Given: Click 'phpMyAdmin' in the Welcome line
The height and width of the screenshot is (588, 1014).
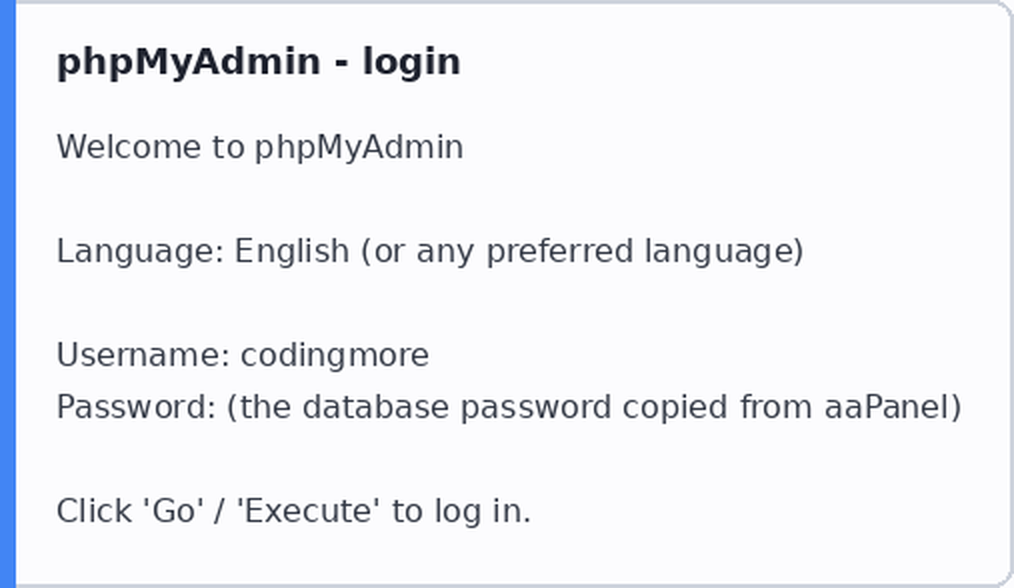Looking at the screenshot, I should (x=359, y=148).
